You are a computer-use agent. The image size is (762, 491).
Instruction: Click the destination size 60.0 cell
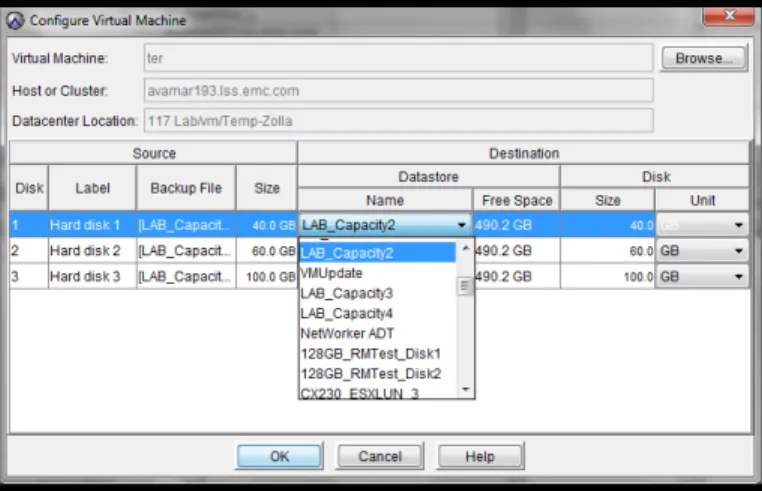click(x=607, y=251)
